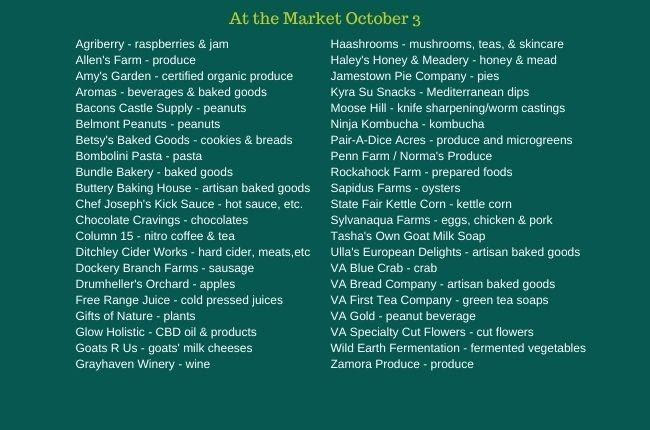The image size is (650, 430).
Task: Select Ditchley Cider Works listing
Action: click(x=193, y=252)
